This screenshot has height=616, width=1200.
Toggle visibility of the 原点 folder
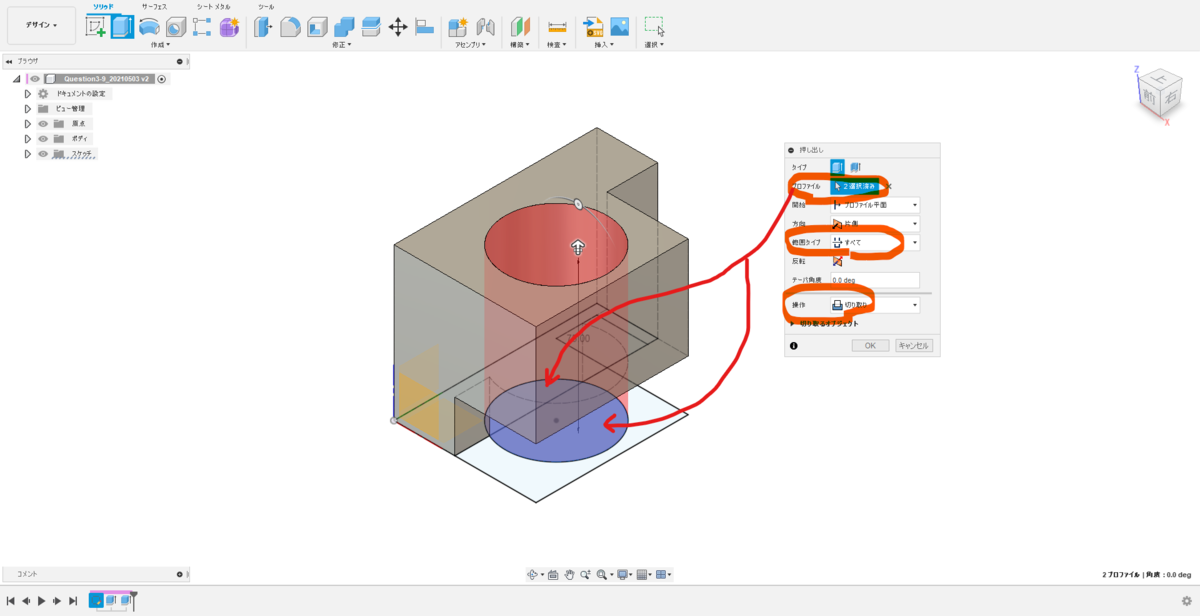pyautogui.click(x=43, y=124)
